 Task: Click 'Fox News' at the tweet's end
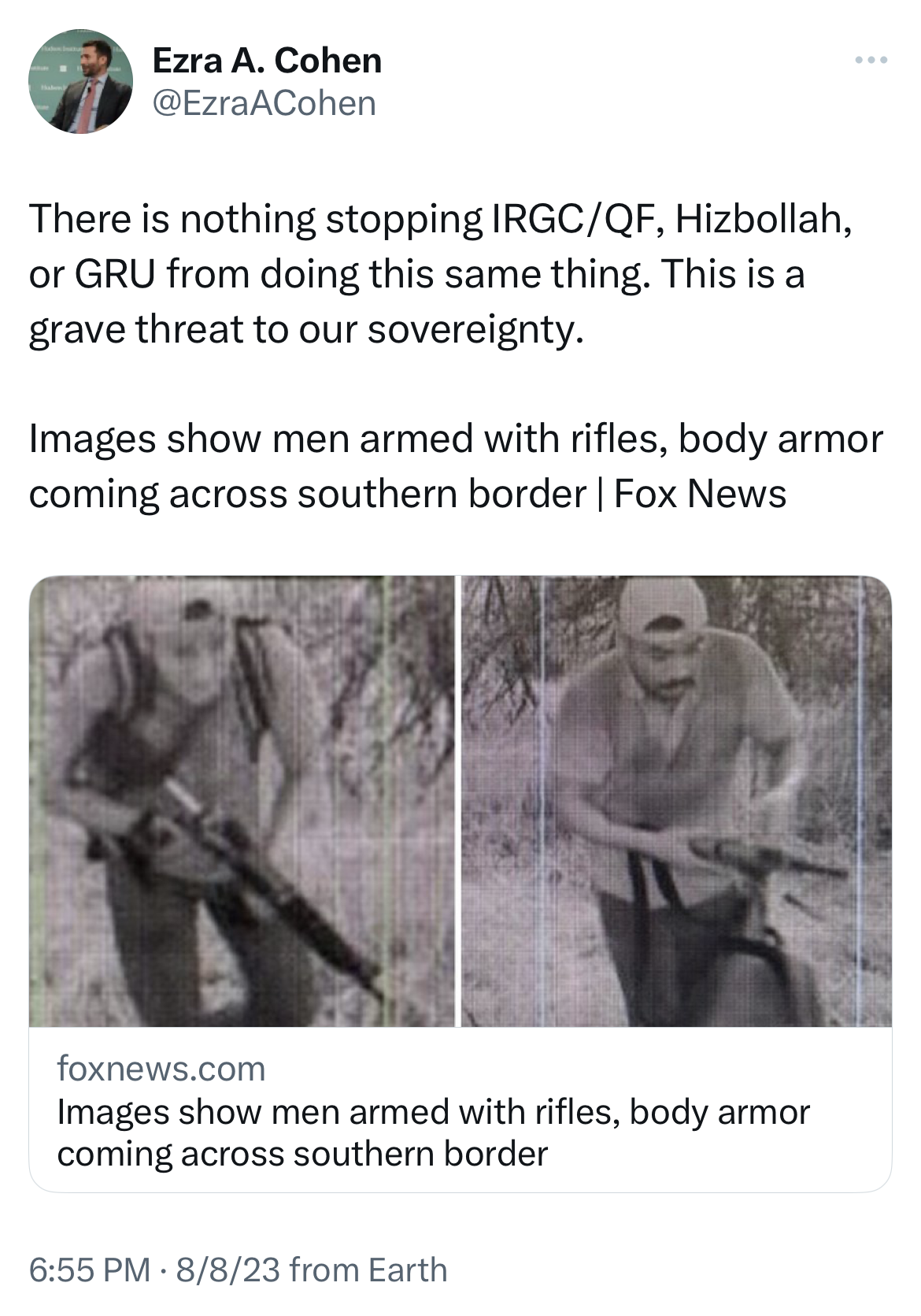[x=700, y=495]
